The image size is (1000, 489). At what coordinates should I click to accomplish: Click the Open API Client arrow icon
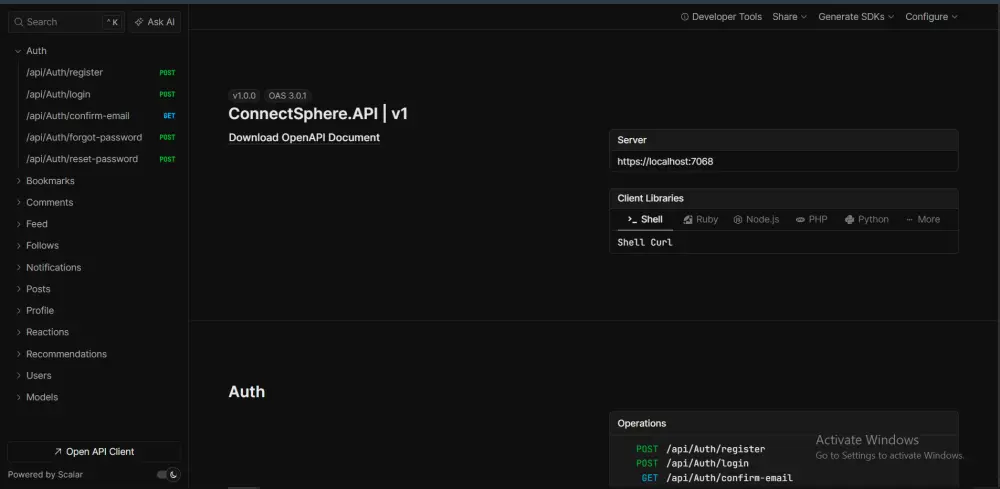pyautogui.click(x=58, y=451)
